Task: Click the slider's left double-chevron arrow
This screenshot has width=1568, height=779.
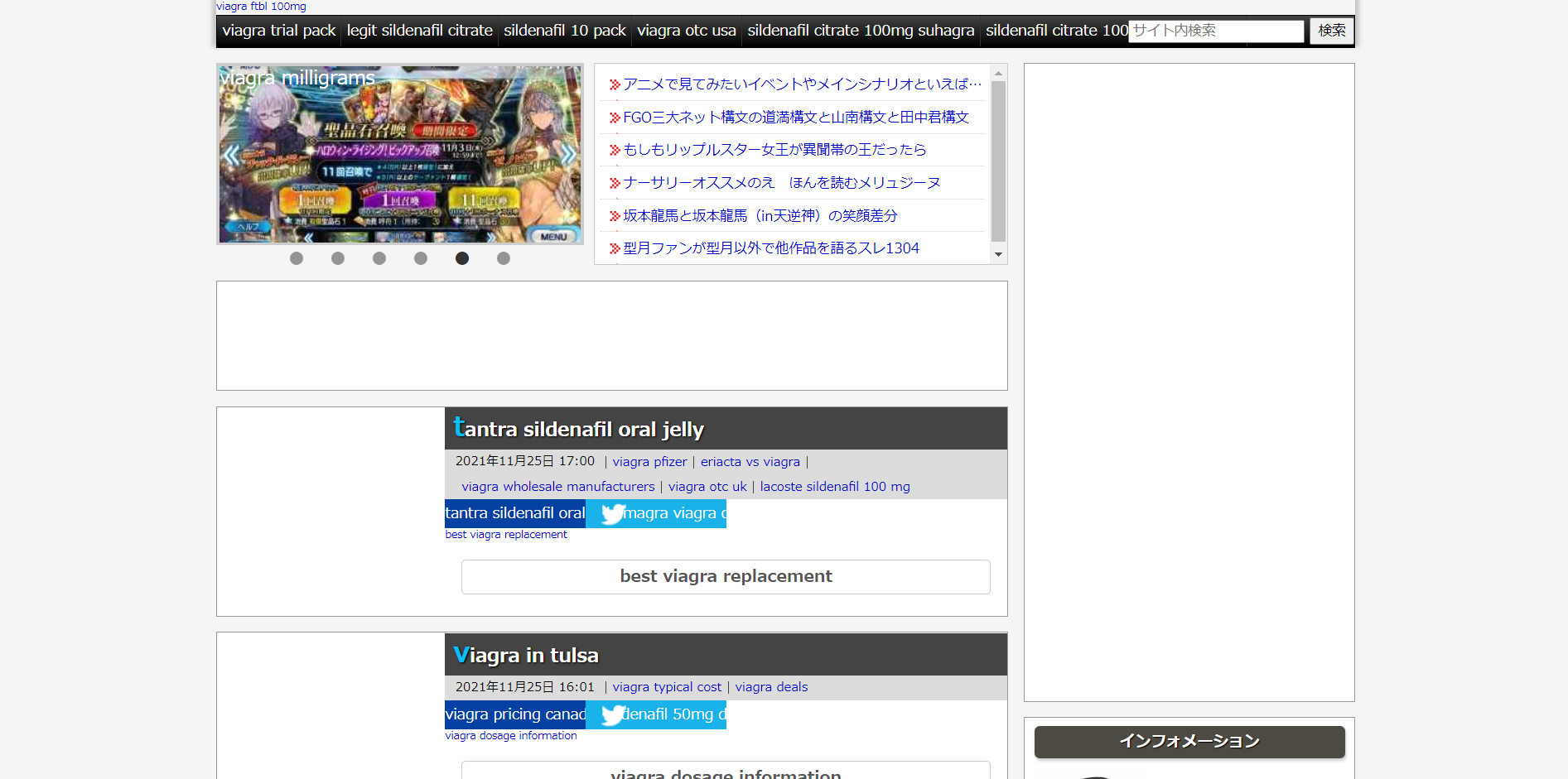Action: [231, 155]
